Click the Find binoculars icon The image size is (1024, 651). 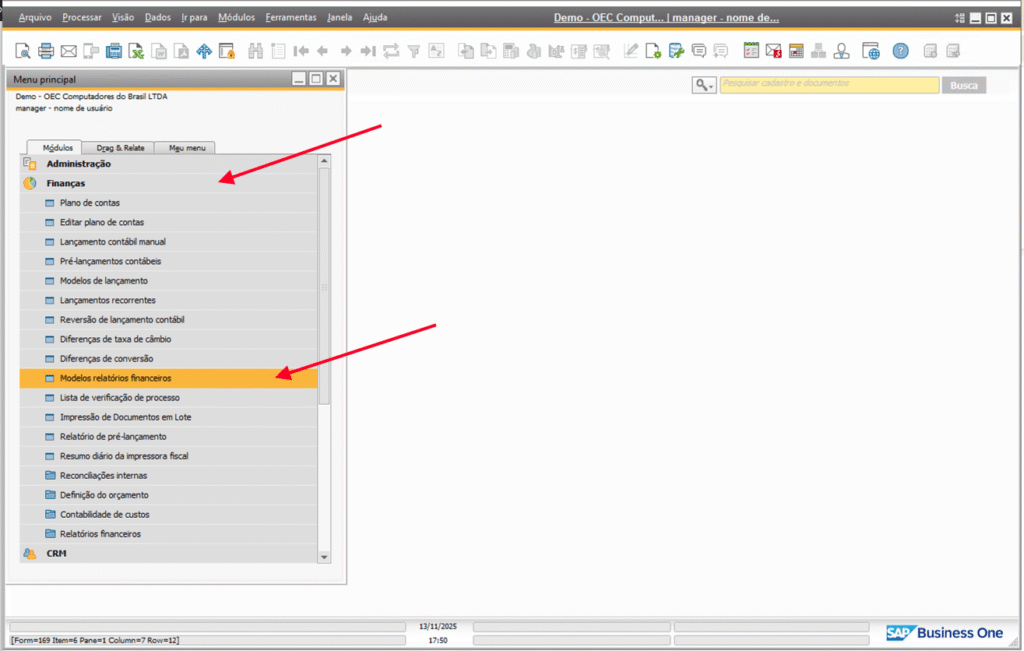[x=255, y=51]
